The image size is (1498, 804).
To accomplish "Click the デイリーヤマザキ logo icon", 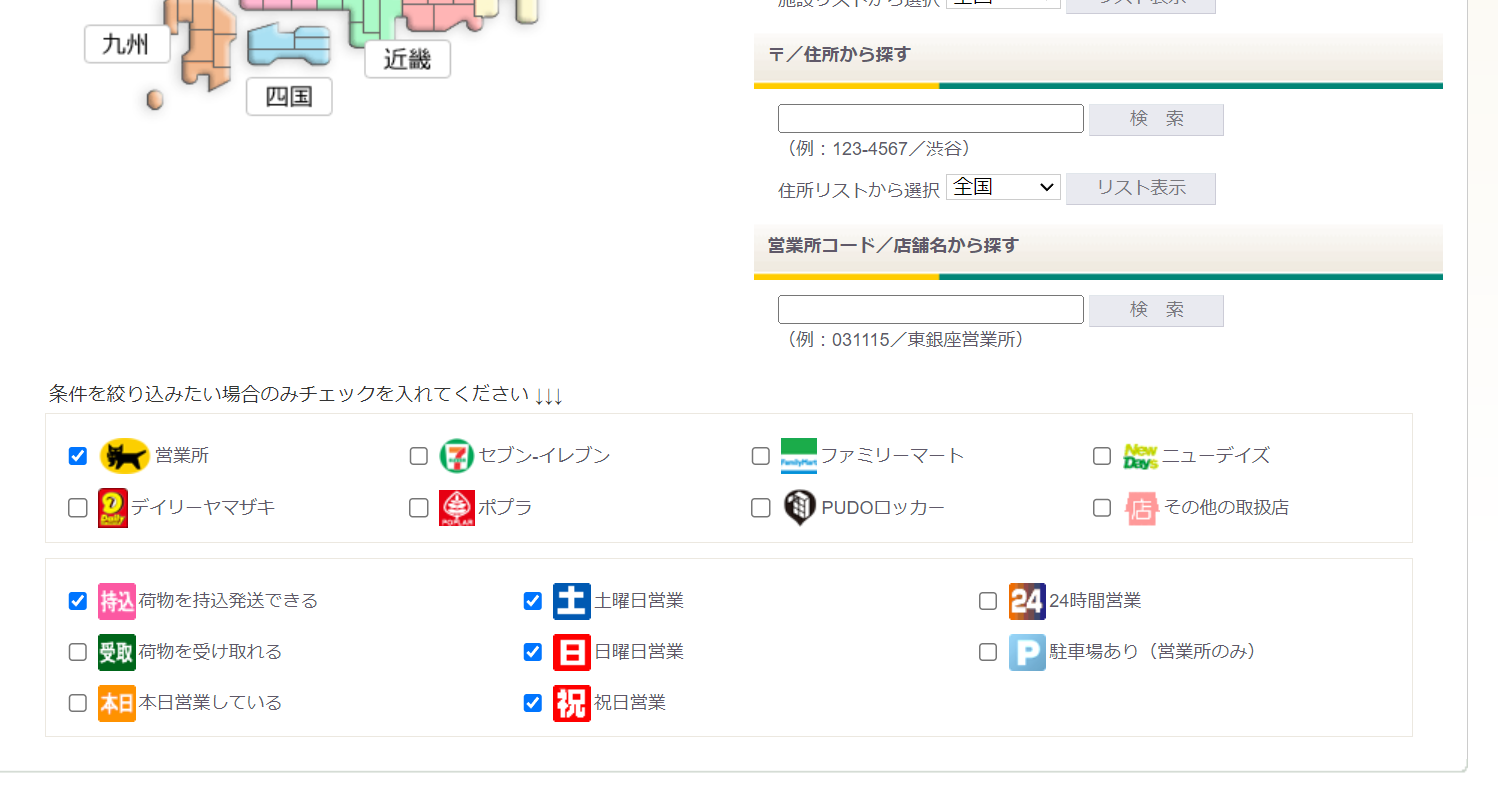I will [x=113, y=508].
